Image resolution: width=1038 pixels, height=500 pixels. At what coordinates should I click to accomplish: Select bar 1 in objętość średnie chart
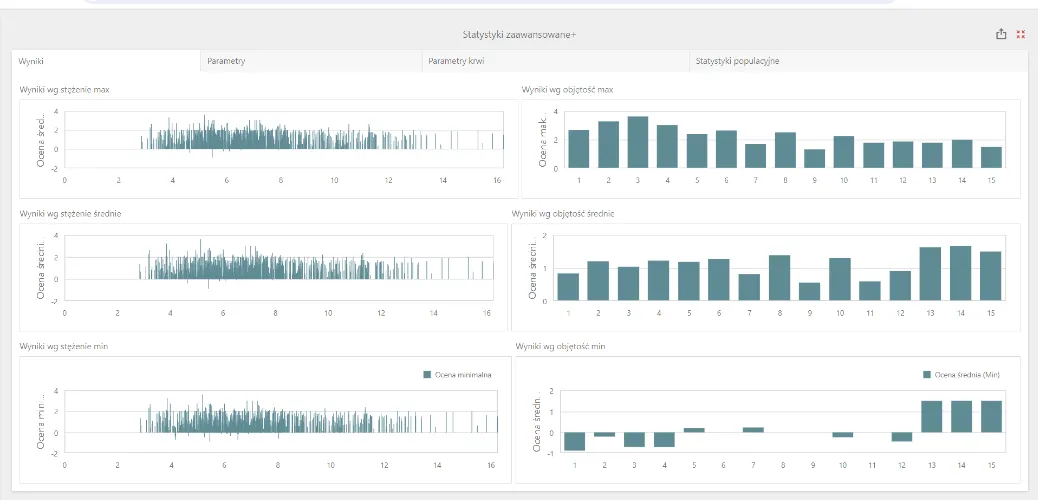[568, 287]
